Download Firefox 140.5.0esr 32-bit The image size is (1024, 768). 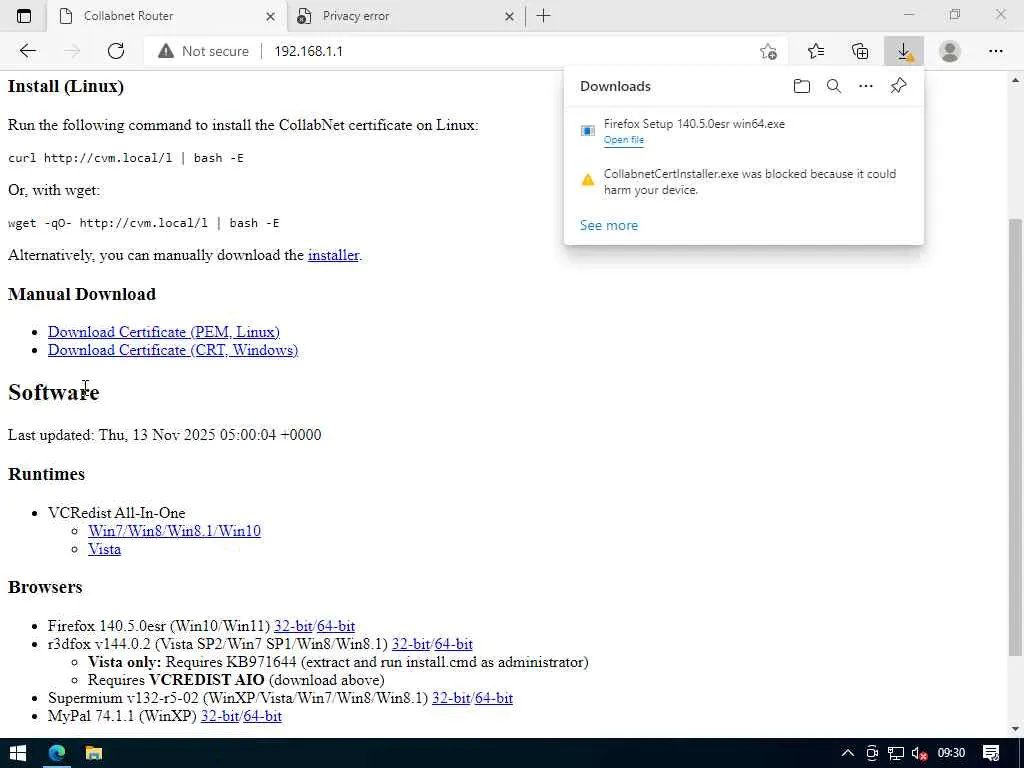pyautogui.click(x=293, y=626)
